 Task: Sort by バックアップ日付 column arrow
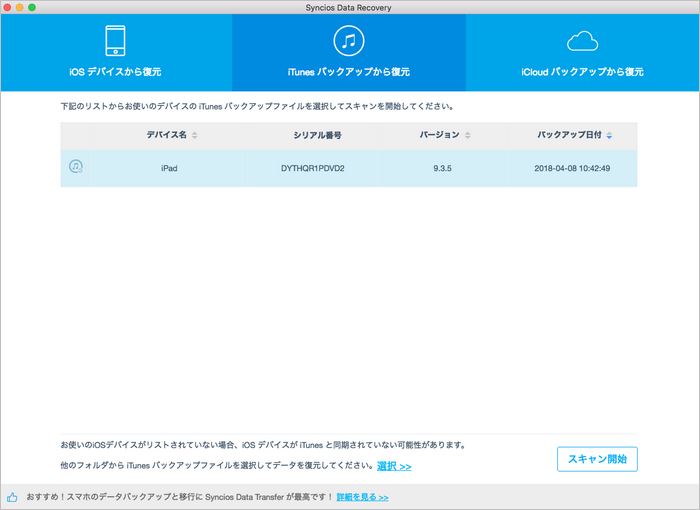pos(609,135)
